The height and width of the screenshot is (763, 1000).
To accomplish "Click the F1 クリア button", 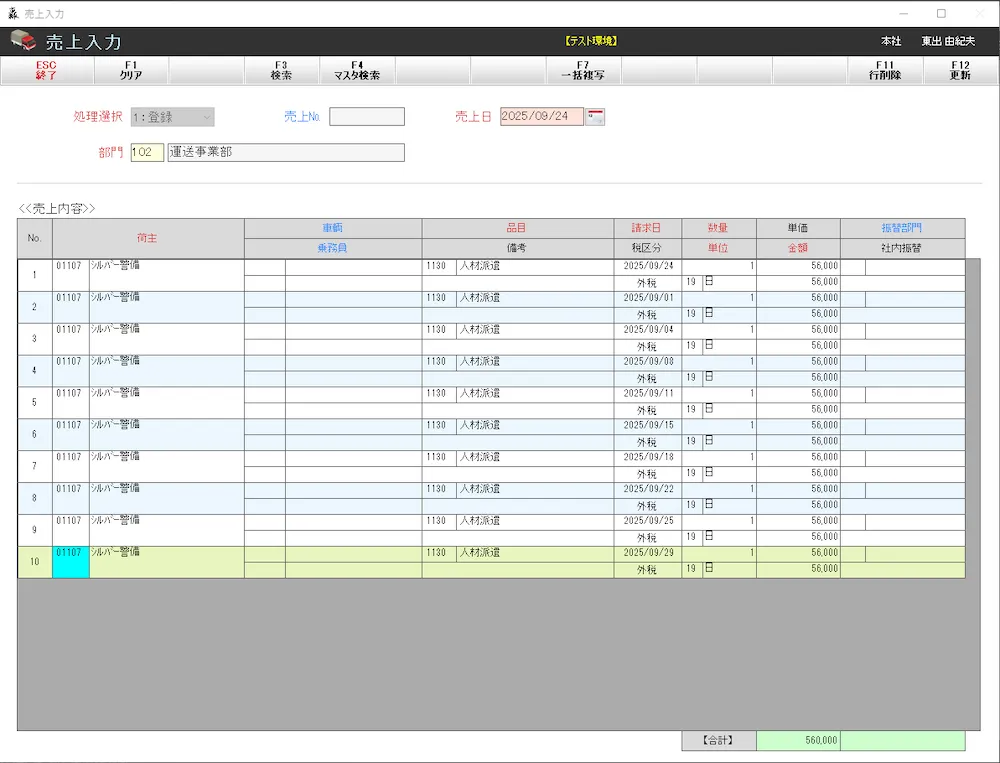I will [131, 70].
